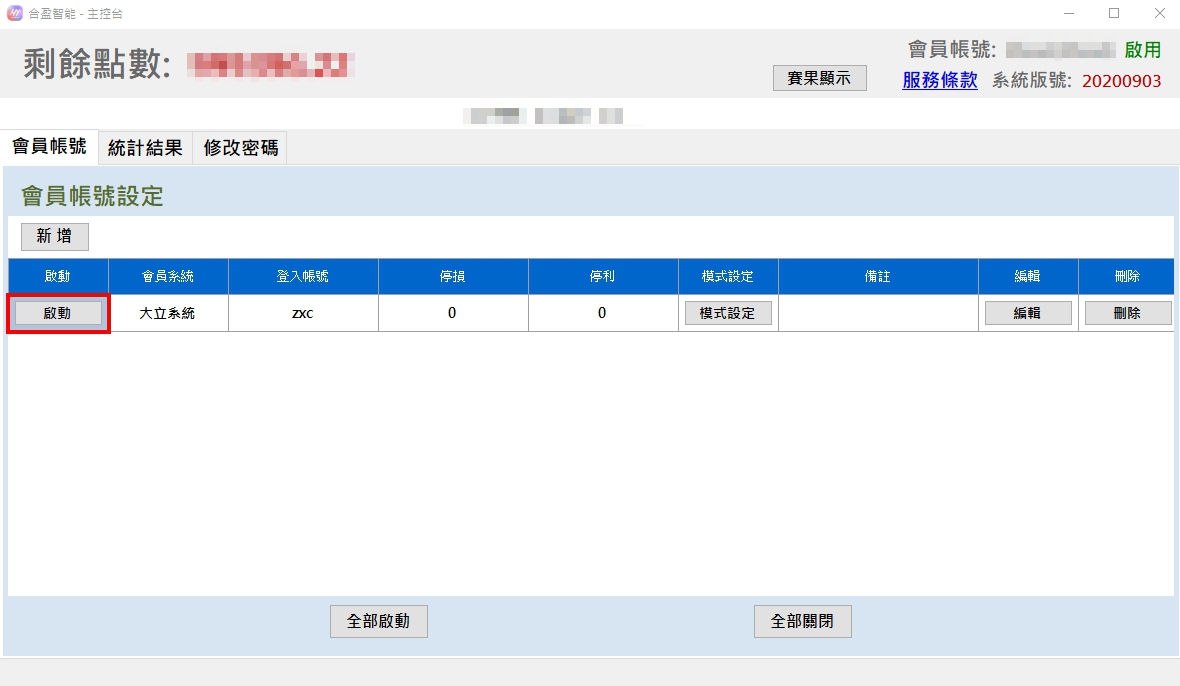Screen dimensions: 1180x686
Task: Maximize the main console window
Action: [x=1113, y=14]
